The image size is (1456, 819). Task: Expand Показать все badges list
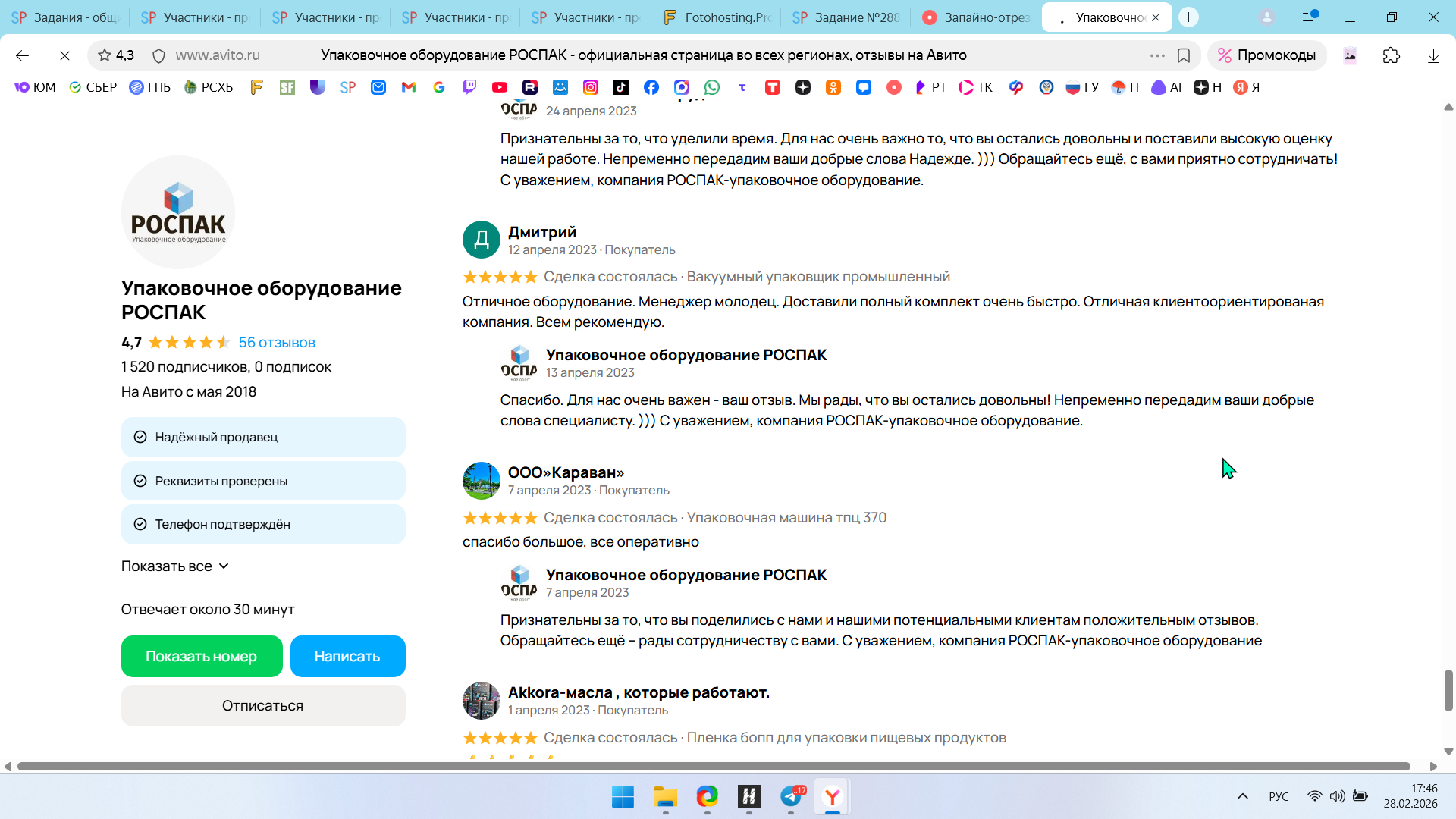pos(175,566)
